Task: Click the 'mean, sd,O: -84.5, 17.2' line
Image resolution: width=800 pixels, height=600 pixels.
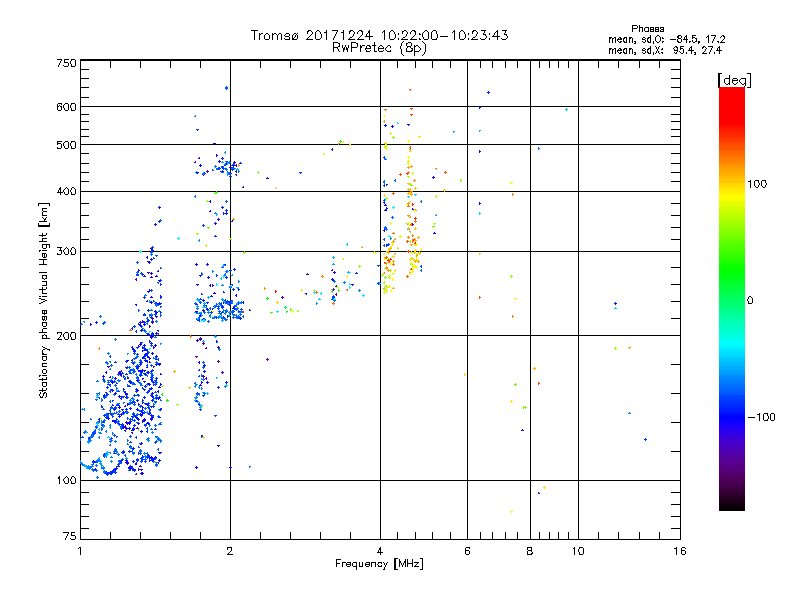Action: 666,39
